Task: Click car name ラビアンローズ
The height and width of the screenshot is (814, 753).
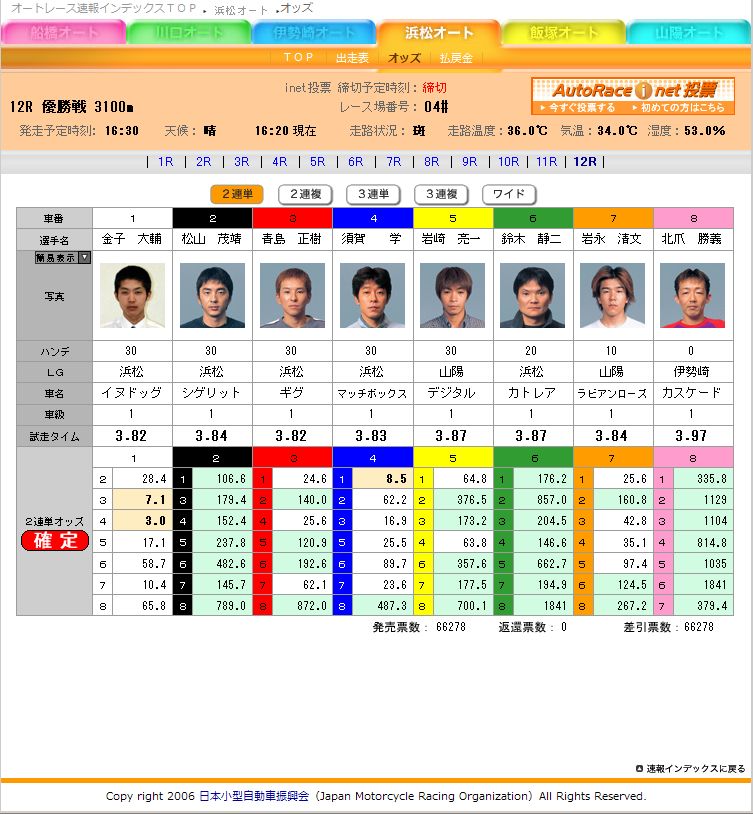Action: click(x=612, y=393)
